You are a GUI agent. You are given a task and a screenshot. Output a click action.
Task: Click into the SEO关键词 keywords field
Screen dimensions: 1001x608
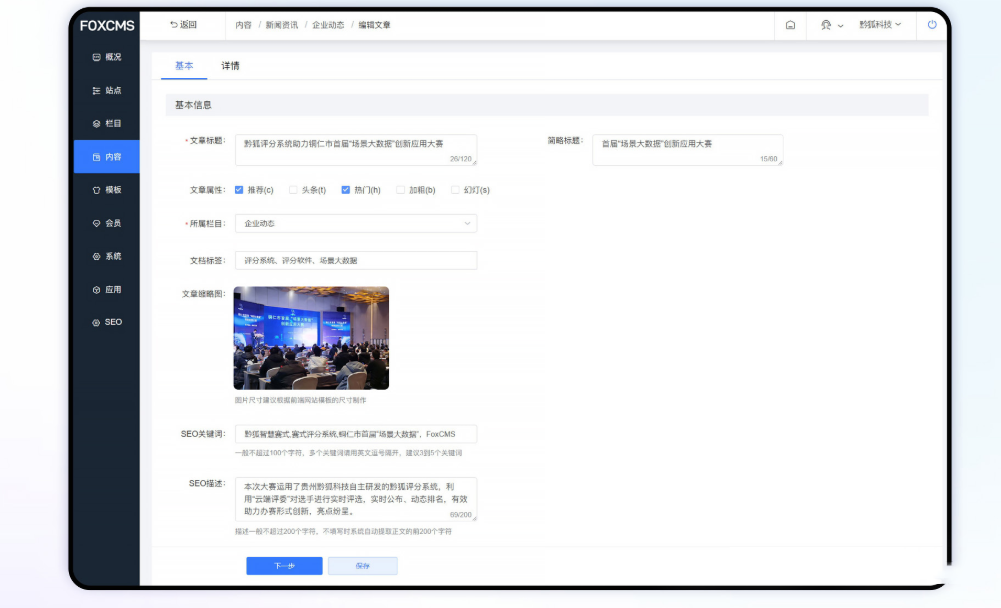tap(355, 434)
